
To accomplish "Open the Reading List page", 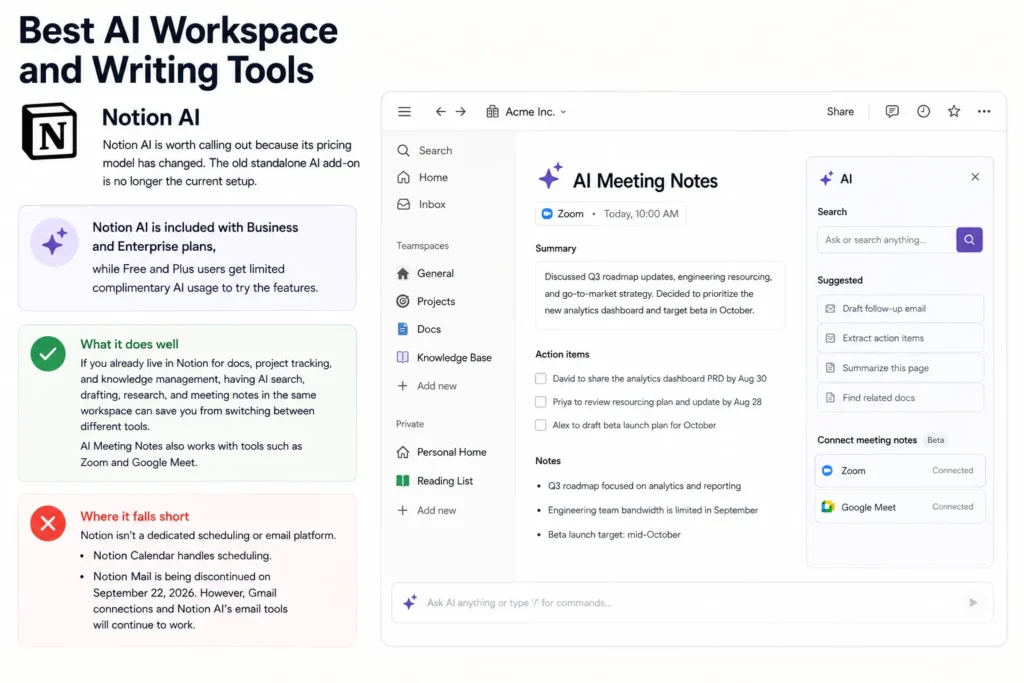I will pos(435,481).
